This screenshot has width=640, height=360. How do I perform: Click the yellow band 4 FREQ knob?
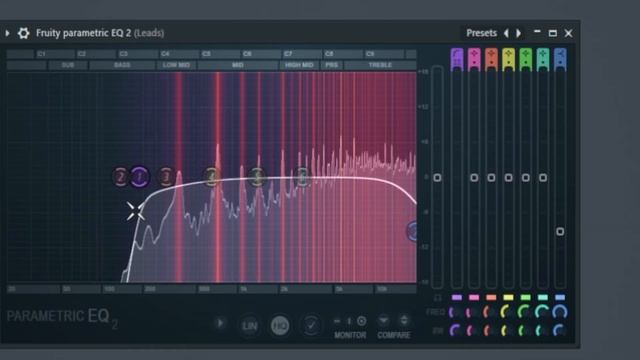(508, 313)
